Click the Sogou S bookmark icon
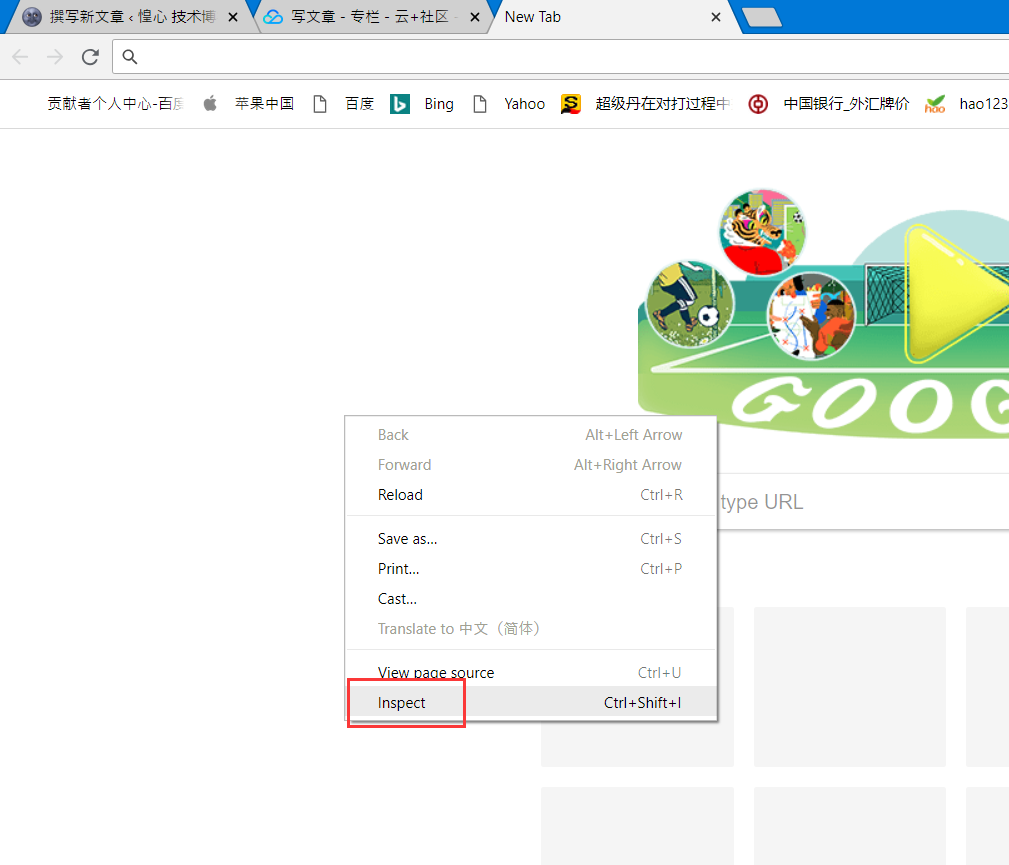 click(571, 104)
